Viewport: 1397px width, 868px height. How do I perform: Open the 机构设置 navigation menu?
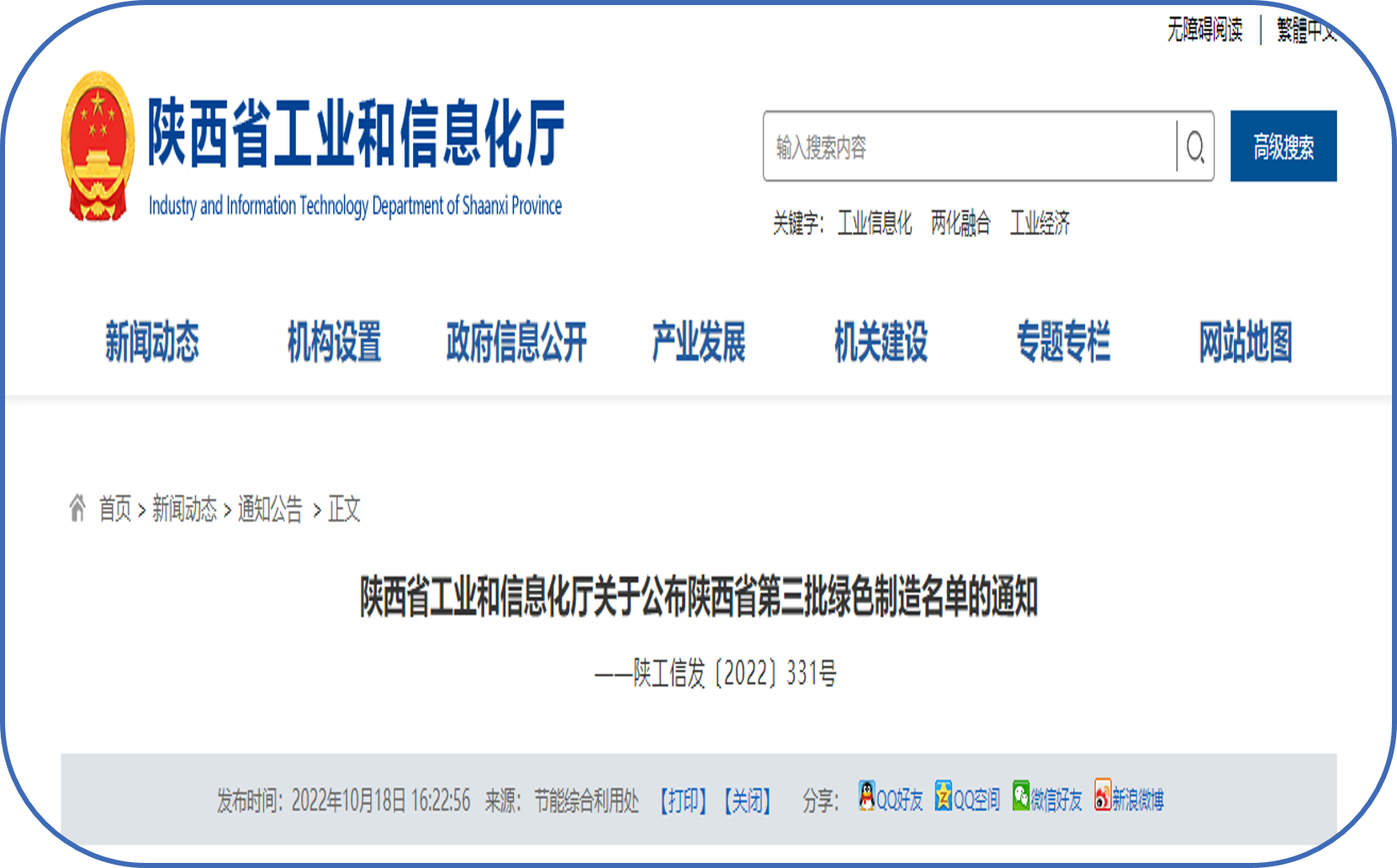click(x=334, y=341)
